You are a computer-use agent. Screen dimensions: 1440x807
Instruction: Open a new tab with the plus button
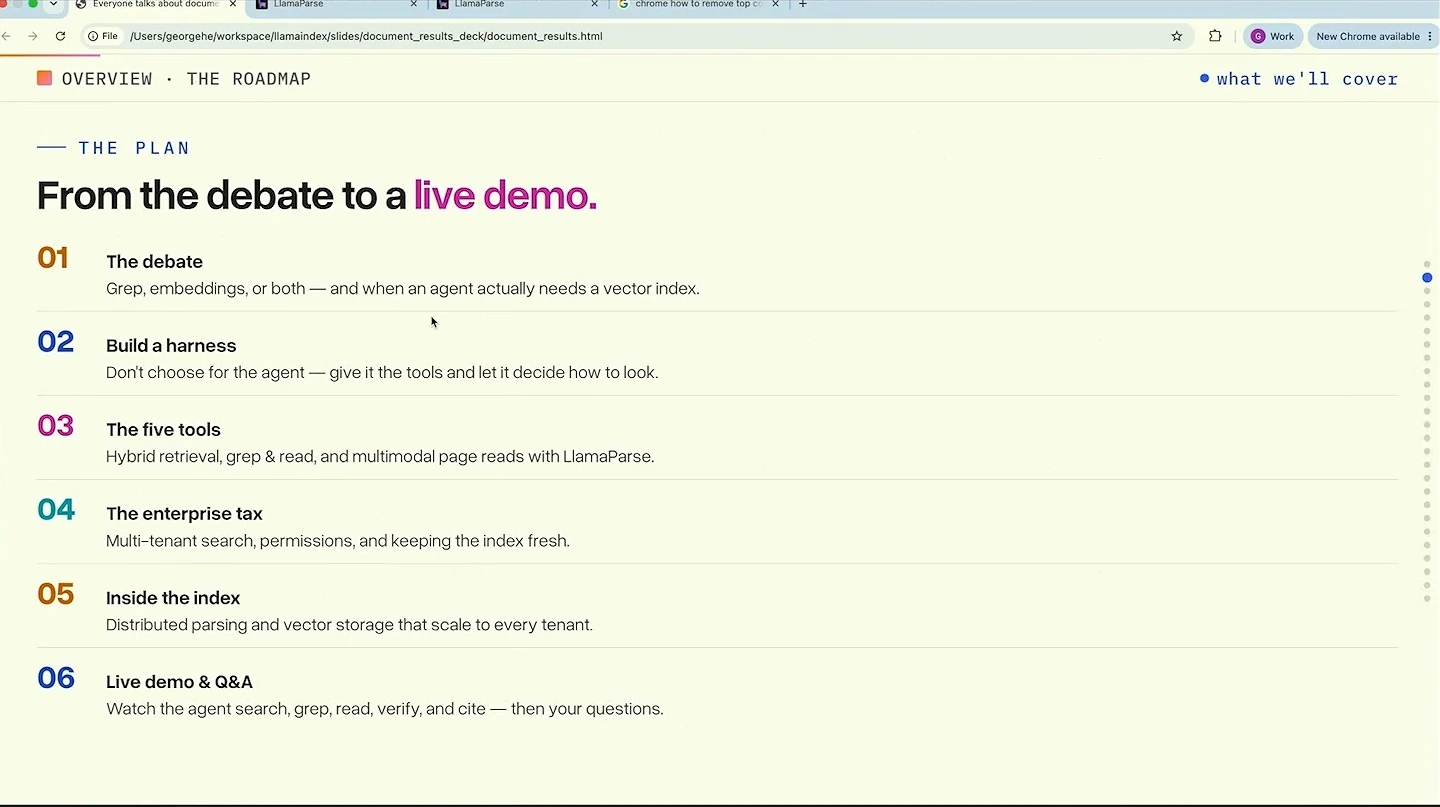802,5
